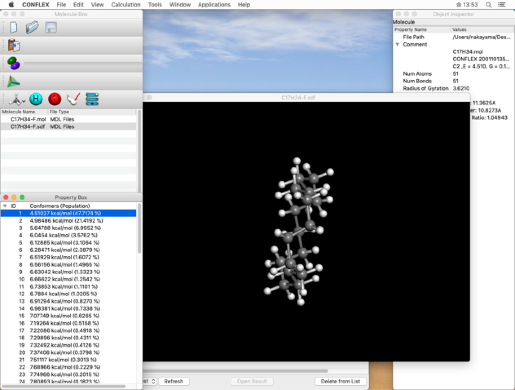Click the clipboard paste icon

(14, 45)
